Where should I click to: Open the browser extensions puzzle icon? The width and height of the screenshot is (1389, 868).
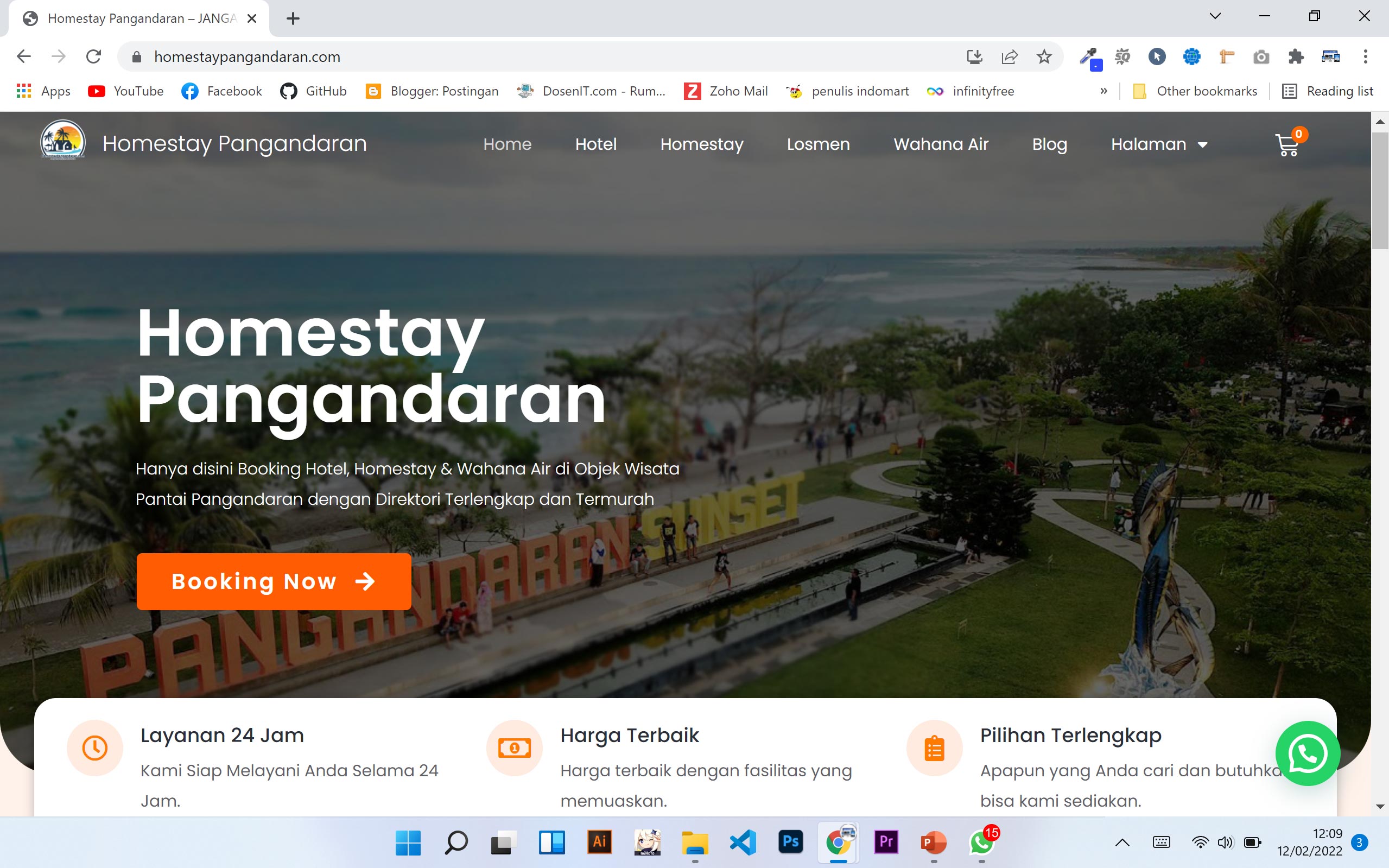pos(1296,56)
